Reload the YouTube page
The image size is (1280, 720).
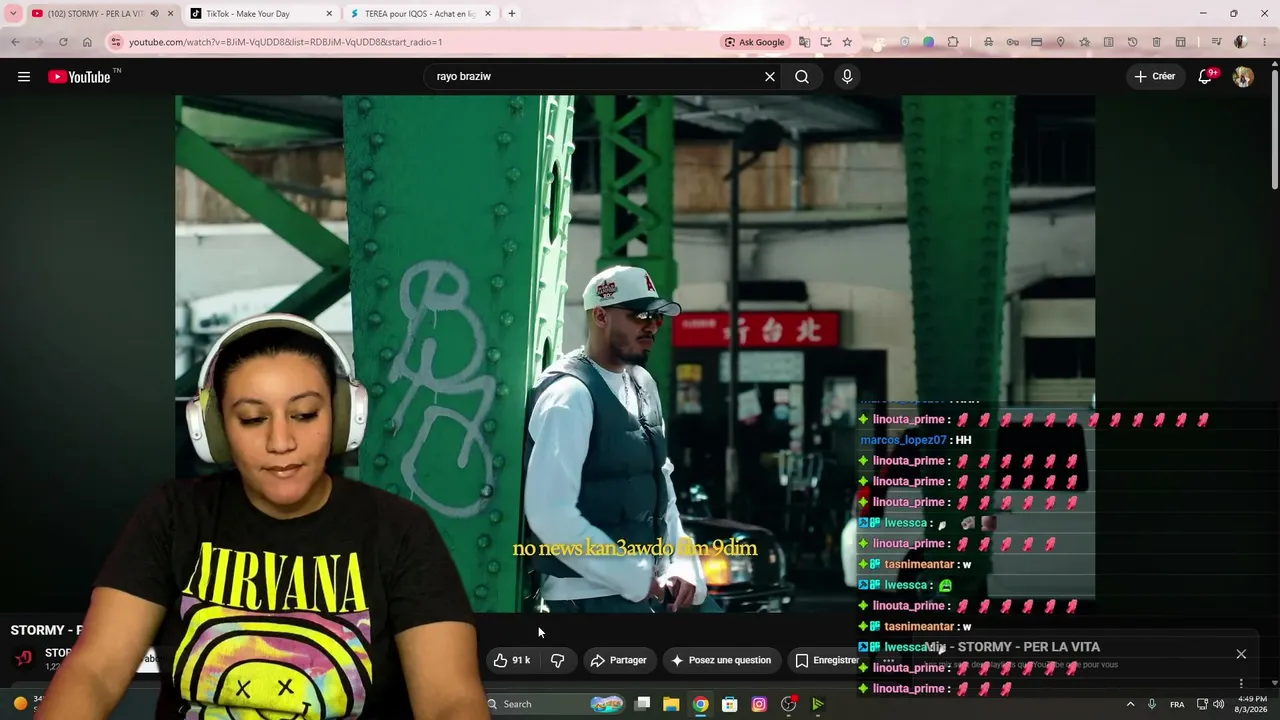point(63,42)
